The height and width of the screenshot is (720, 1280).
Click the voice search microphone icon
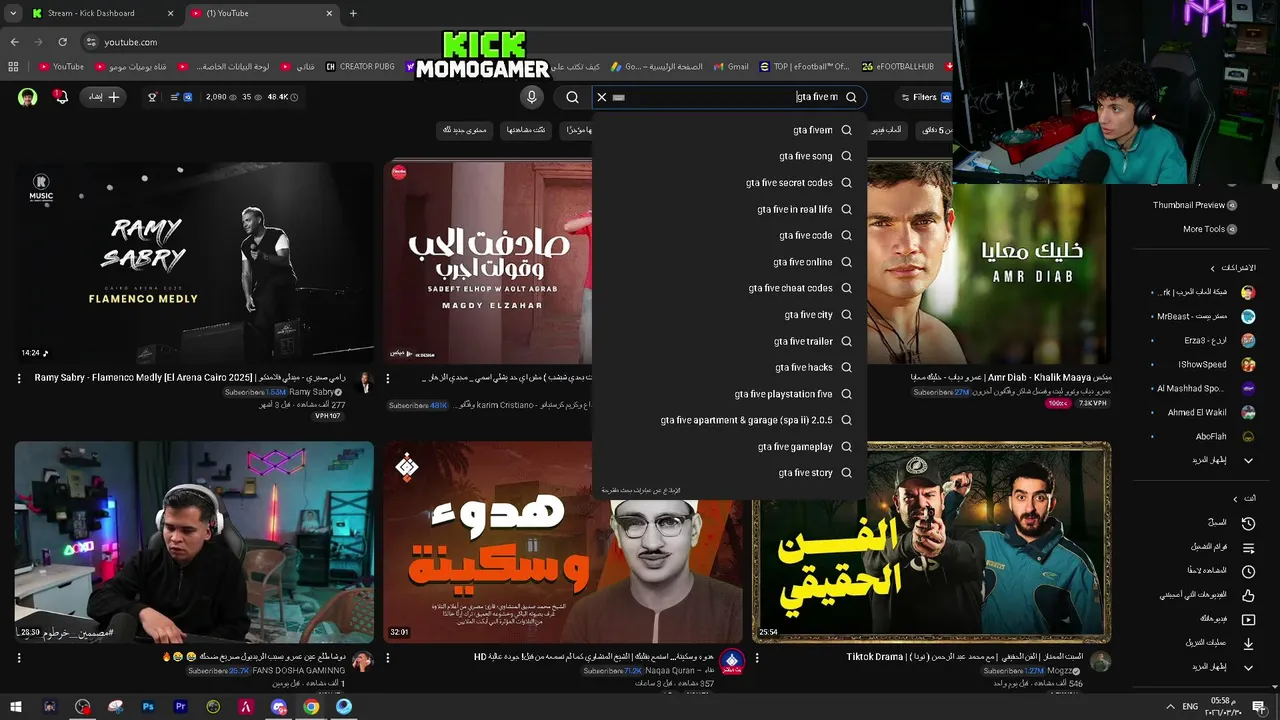[x=532, y=97]
